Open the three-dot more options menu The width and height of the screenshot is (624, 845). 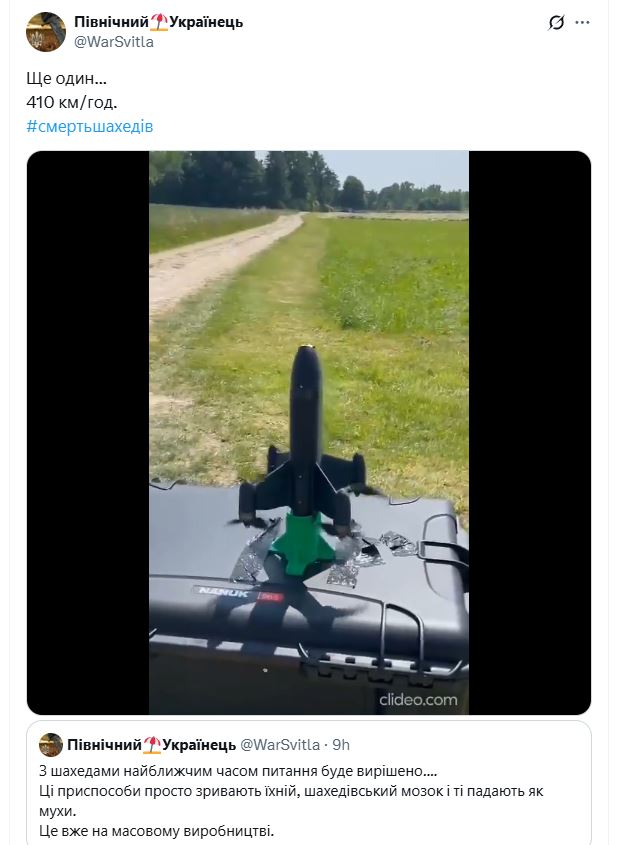[583, 23]
